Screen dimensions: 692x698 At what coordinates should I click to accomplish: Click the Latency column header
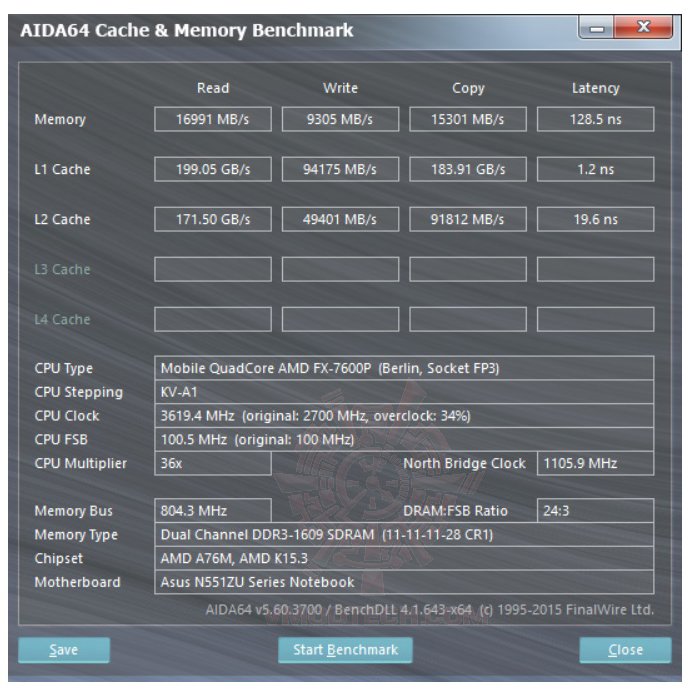pyautogui.click(x=595, y=88)
